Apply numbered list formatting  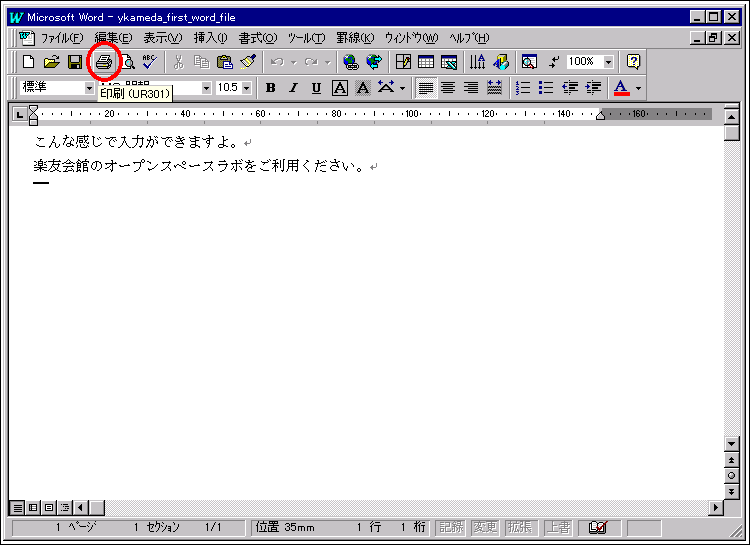pyautogui.click(x=523, y=88)
